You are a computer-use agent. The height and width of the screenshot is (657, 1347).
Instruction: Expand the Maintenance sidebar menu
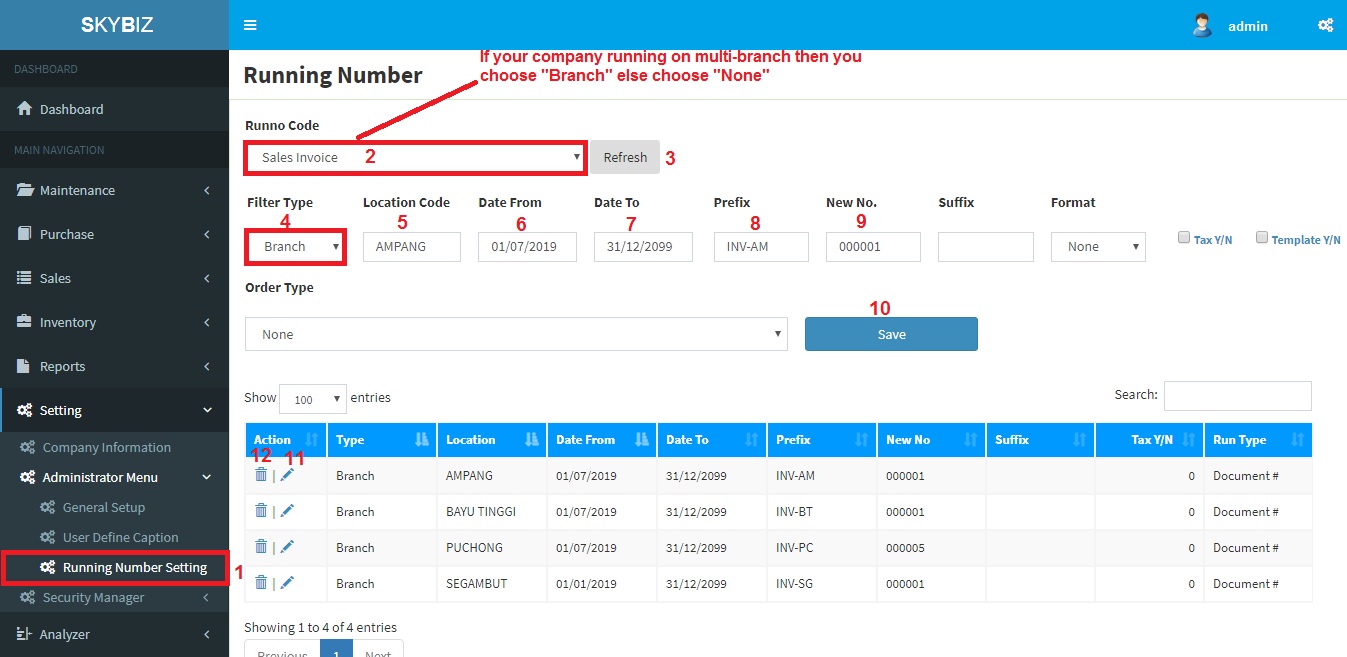[x=114, y=190]
